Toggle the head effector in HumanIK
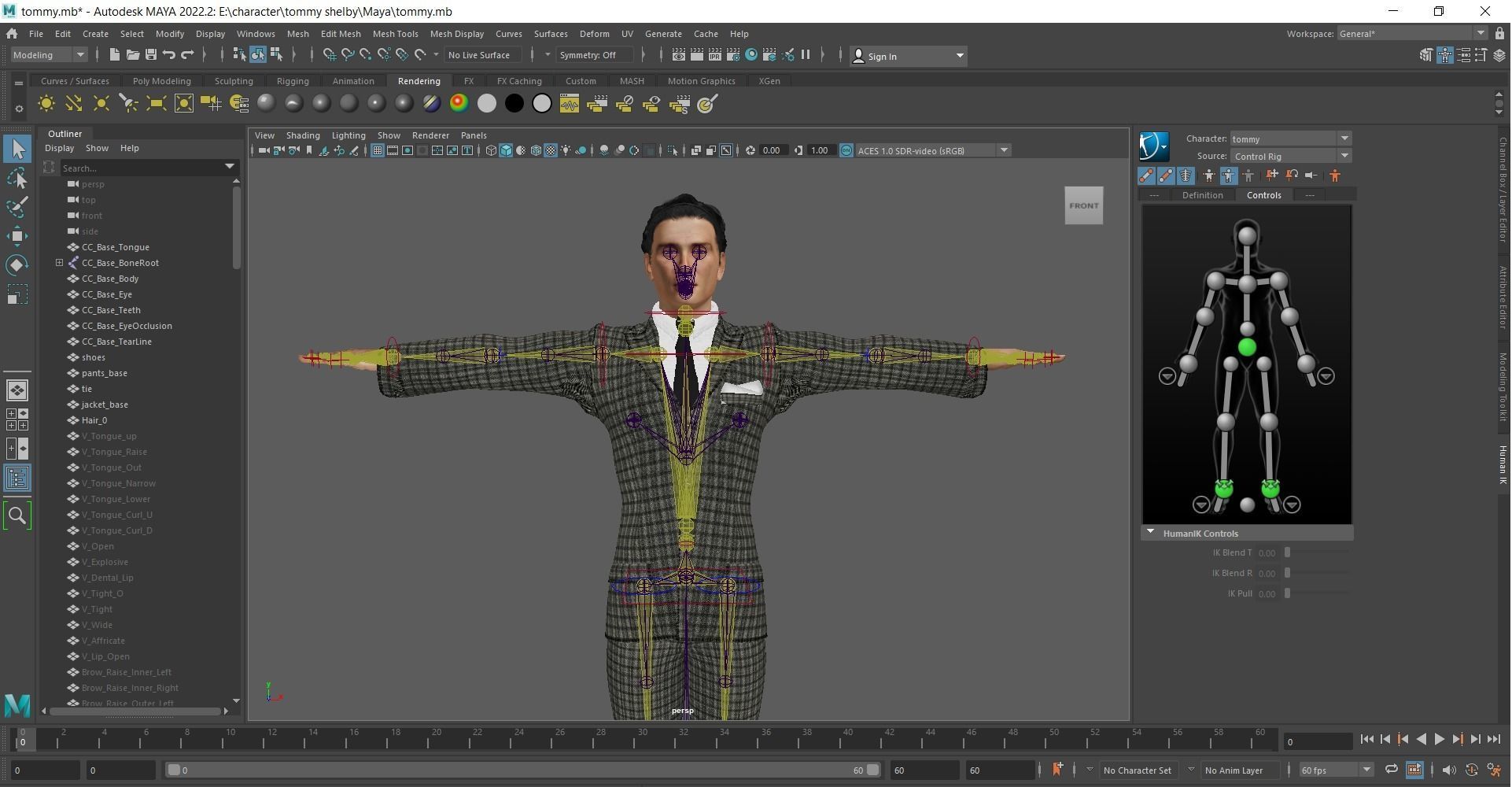 point(1247,235)
